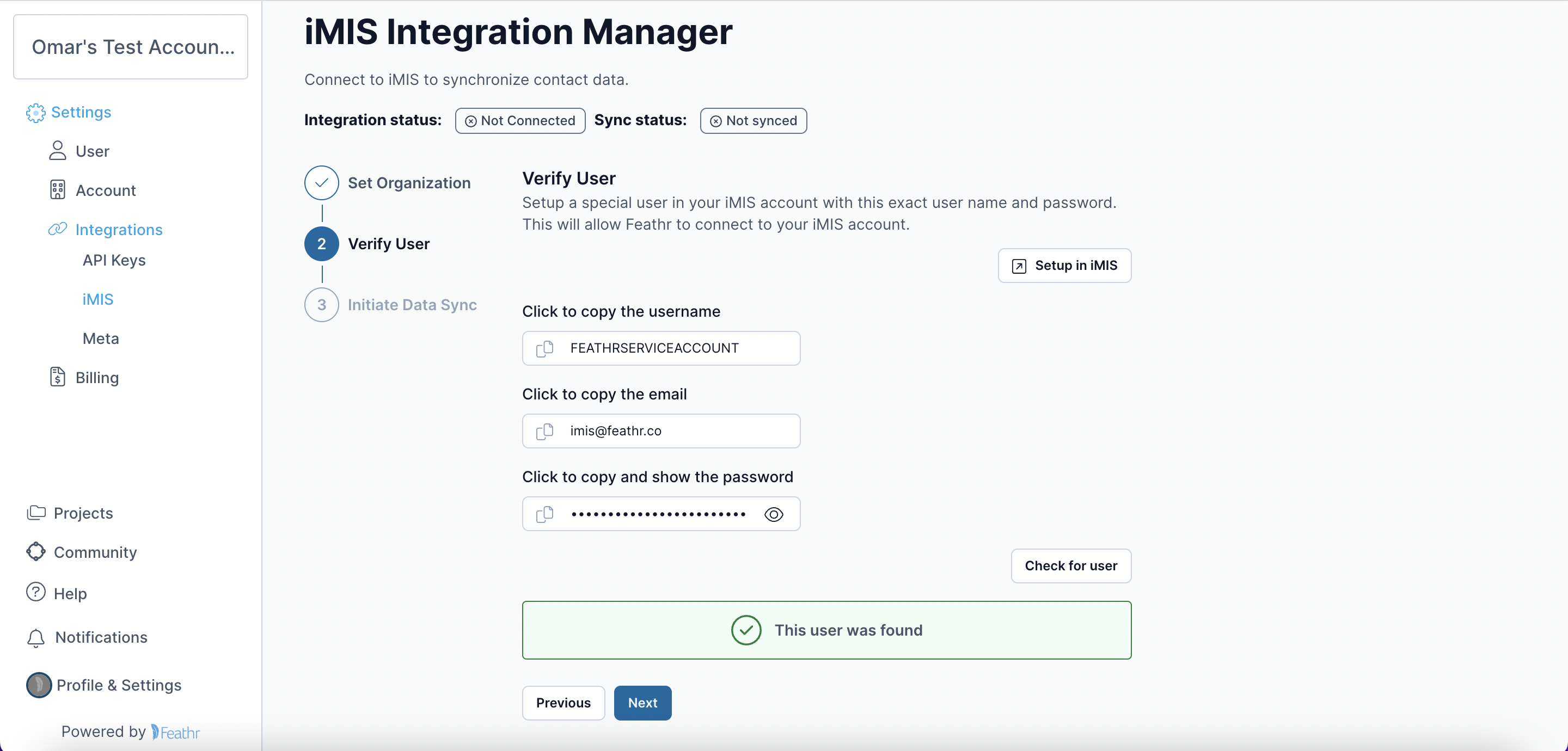
Task: Select the User profile icon
Action: pyautogui.click(x=57, y=150)
